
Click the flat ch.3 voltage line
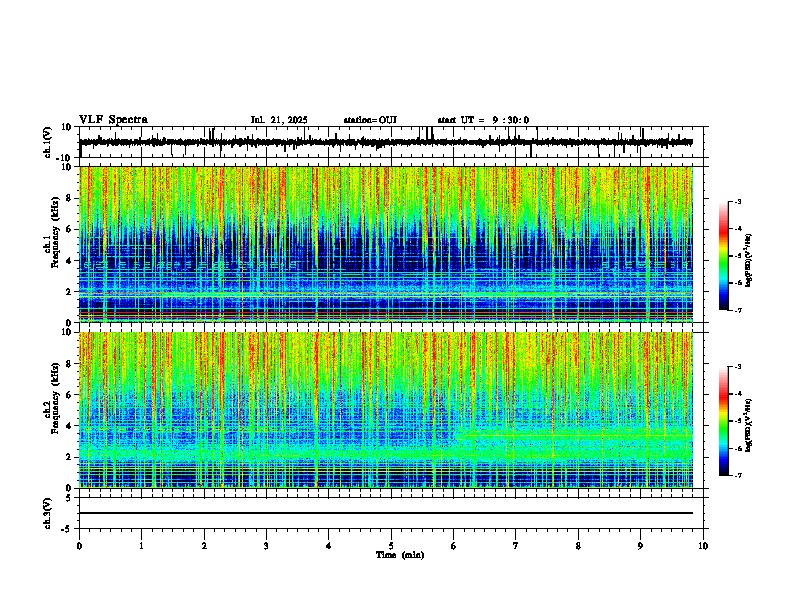pos(386,513)
